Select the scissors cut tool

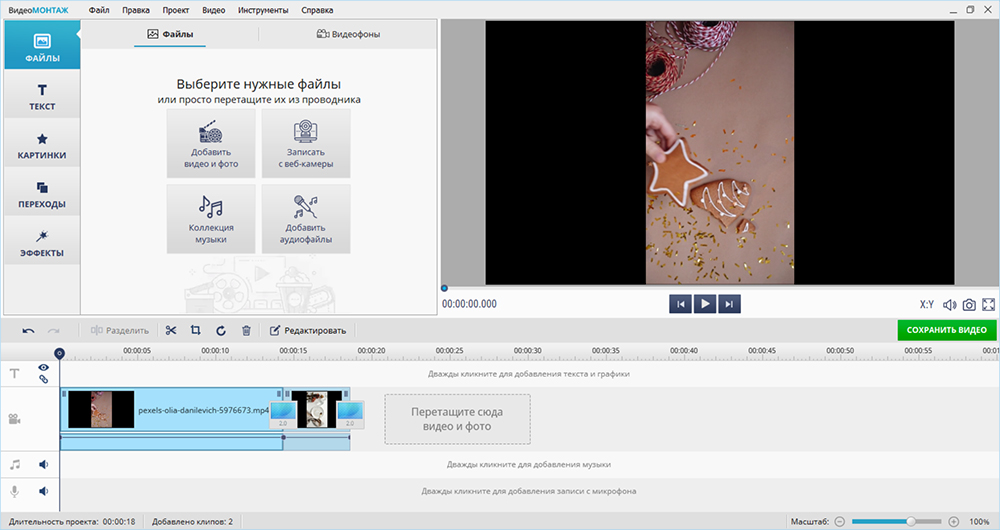pos(171,330)
